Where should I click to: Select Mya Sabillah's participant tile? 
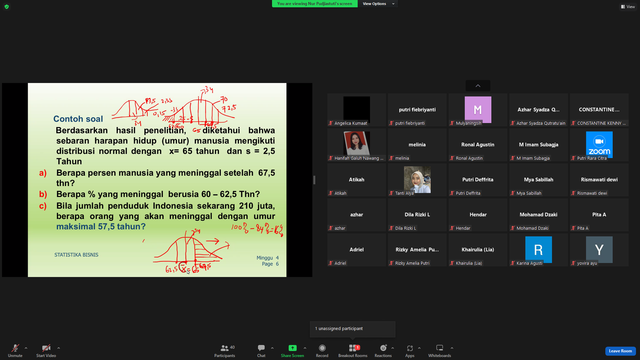coord(538,180)
